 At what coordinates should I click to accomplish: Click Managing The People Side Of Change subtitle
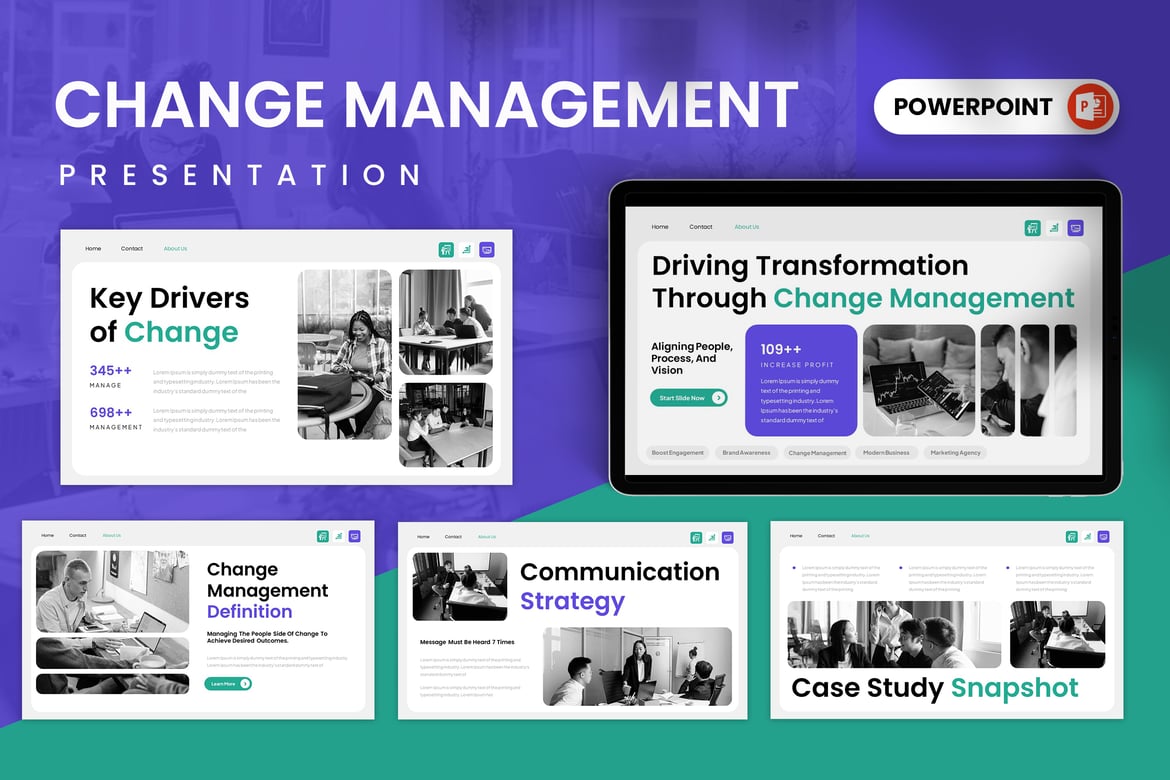[x=267, y=637]
